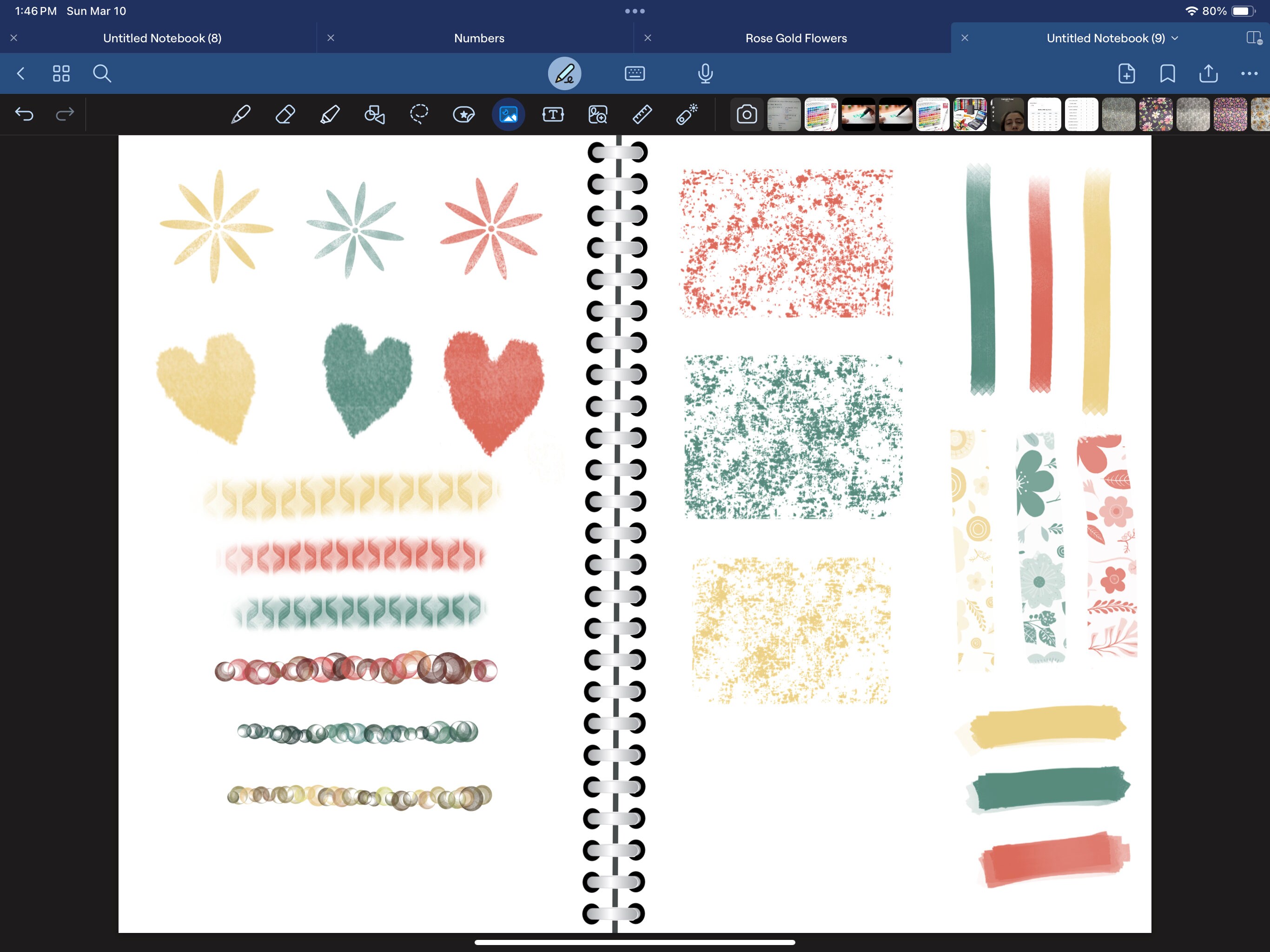Switch to keyboard typing mode

point(635,73)
